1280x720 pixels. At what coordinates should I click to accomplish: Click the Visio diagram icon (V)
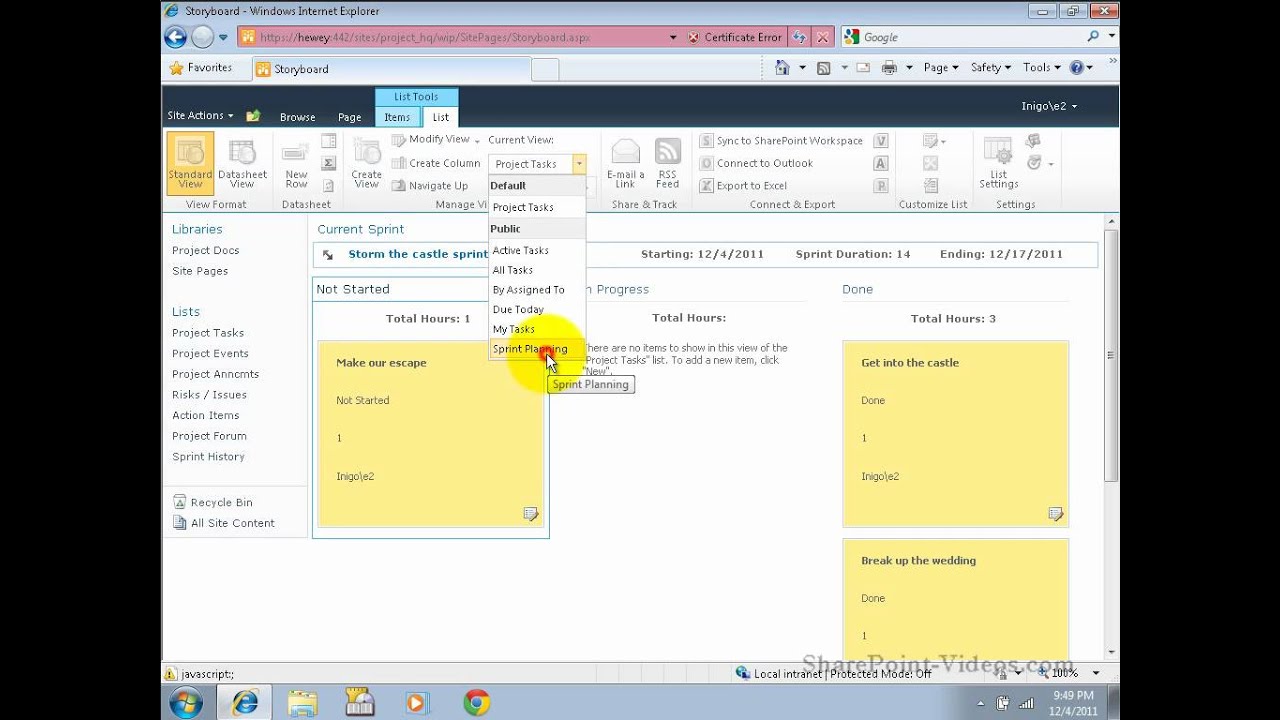[881, 141]
